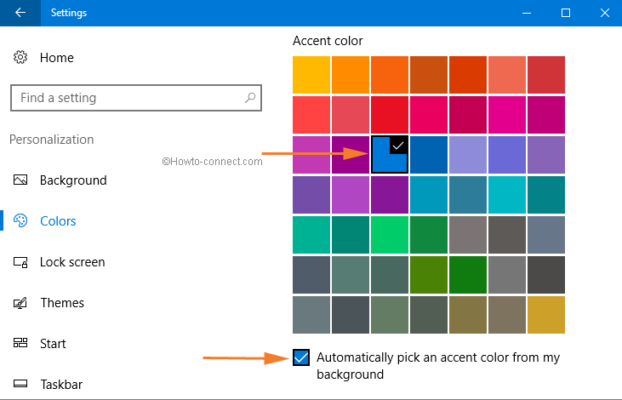Choose the salmon swatch in top row
The width and height of the screenshot is (622, 400).
[507, 75]
